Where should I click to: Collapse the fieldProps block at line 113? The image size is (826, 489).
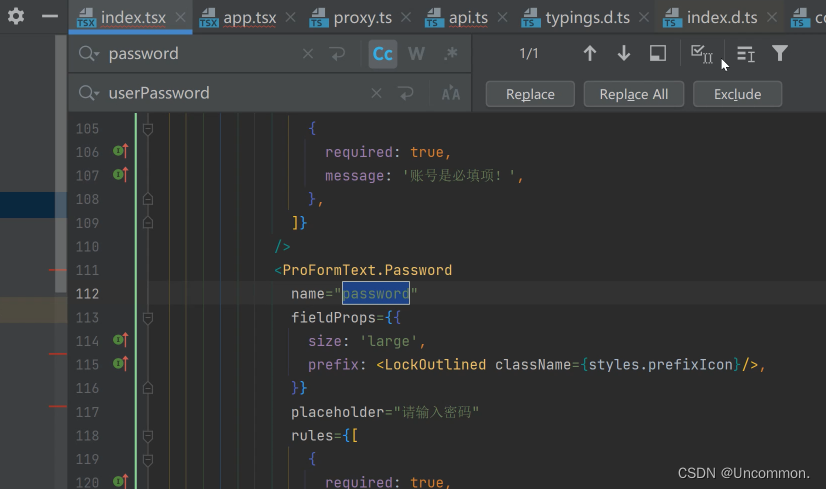148,318
